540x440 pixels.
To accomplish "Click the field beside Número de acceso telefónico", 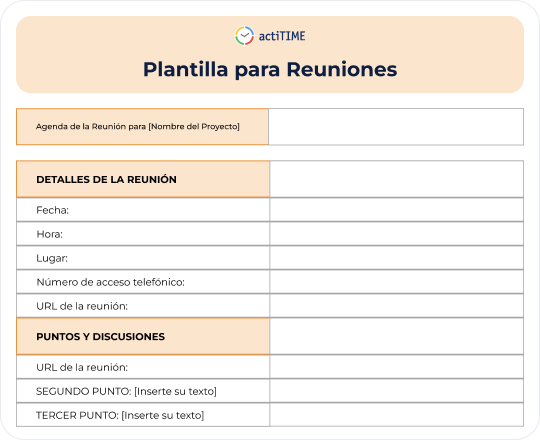I will pyautogui.click(x=396, y=282).
